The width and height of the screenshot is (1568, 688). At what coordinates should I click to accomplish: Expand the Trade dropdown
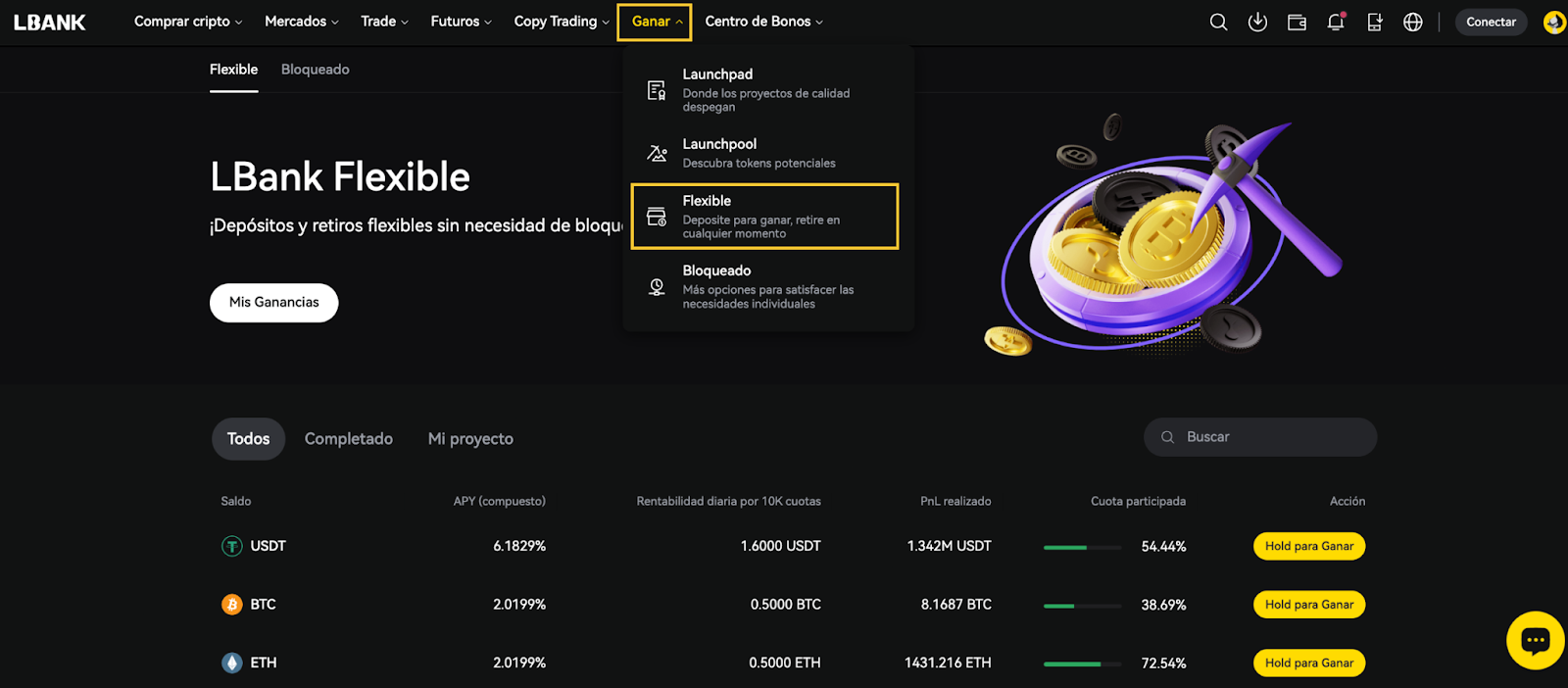pyautogui.click(x=384, y=22)
